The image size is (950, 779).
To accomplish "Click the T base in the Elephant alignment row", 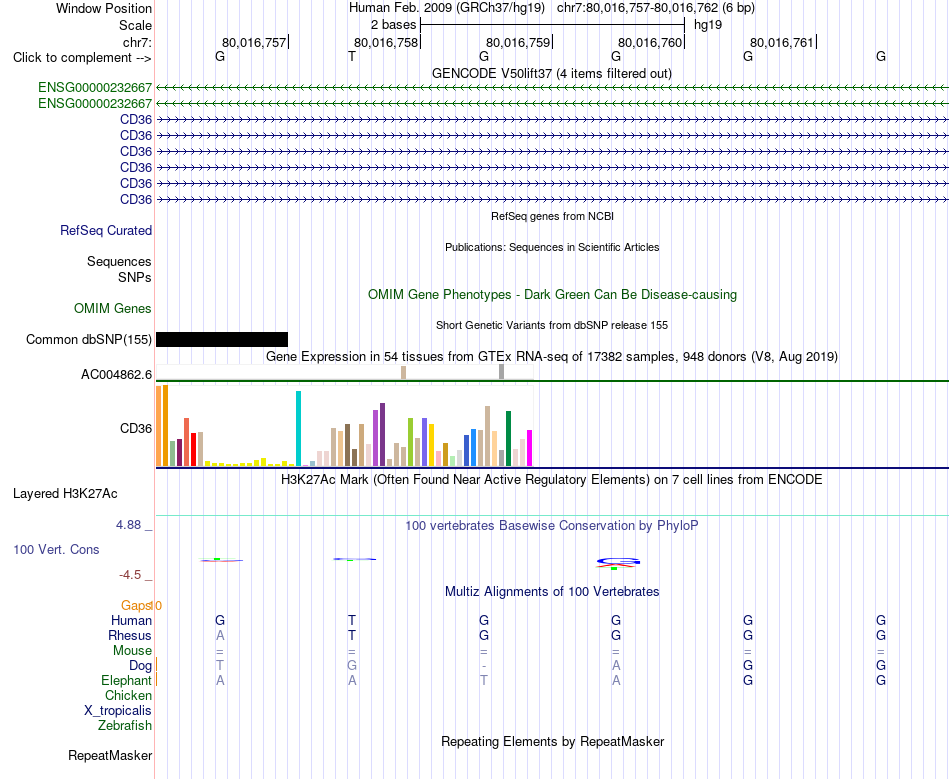I will coord(484,680).
